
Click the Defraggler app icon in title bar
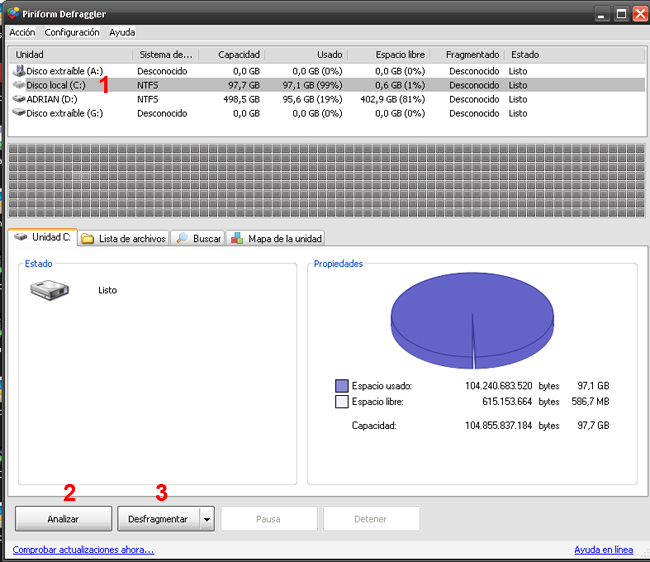pyautogui.click(x=13, y=14)
